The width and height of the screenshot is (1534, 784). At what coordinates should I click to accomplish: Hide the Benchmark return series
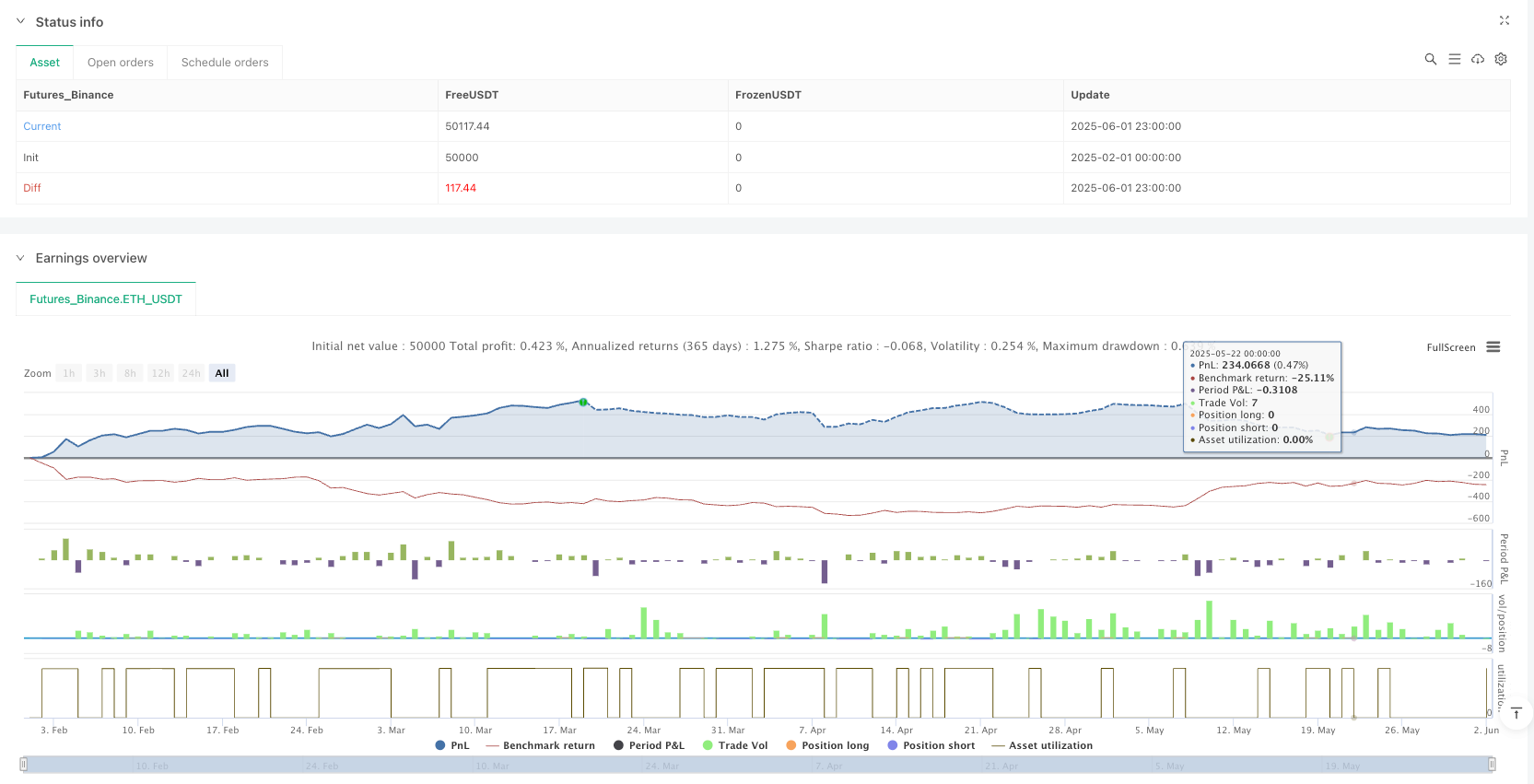click(x=540, y=745)
